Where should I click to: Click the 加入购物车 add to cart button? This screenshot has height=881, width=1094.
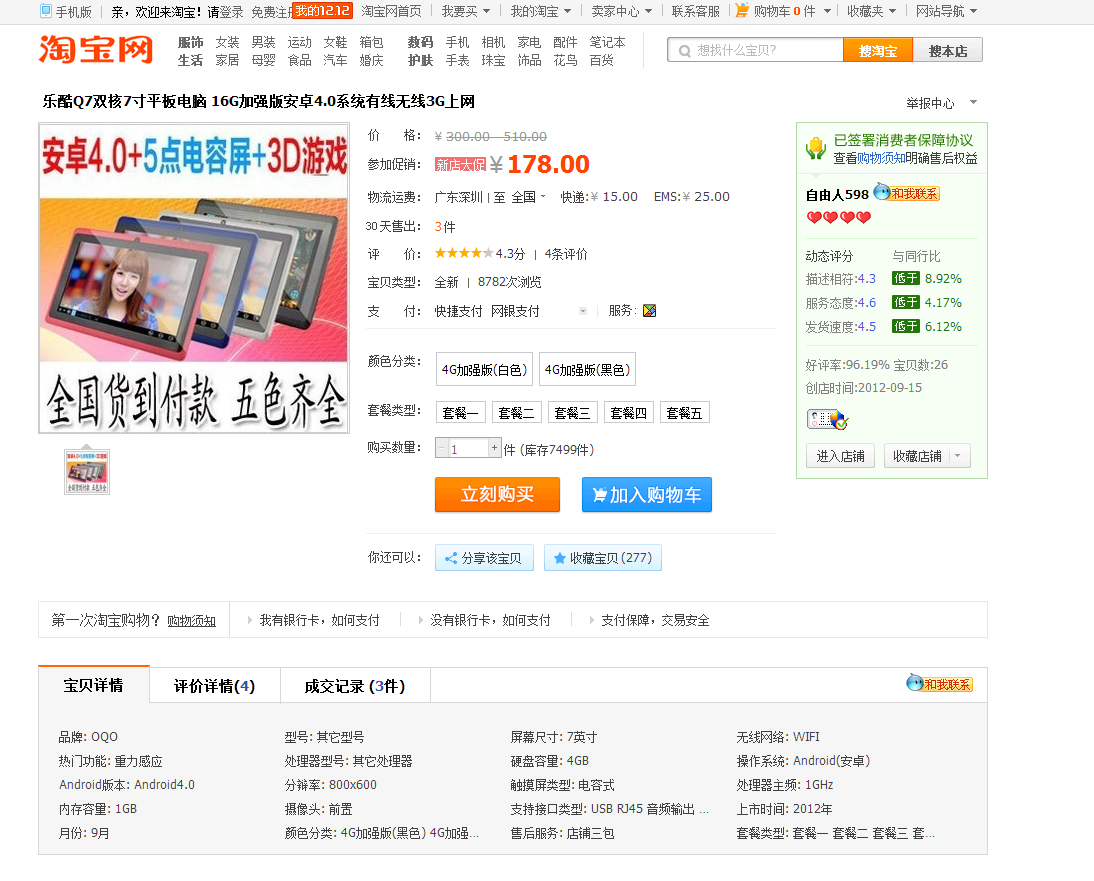coord(646,494)
